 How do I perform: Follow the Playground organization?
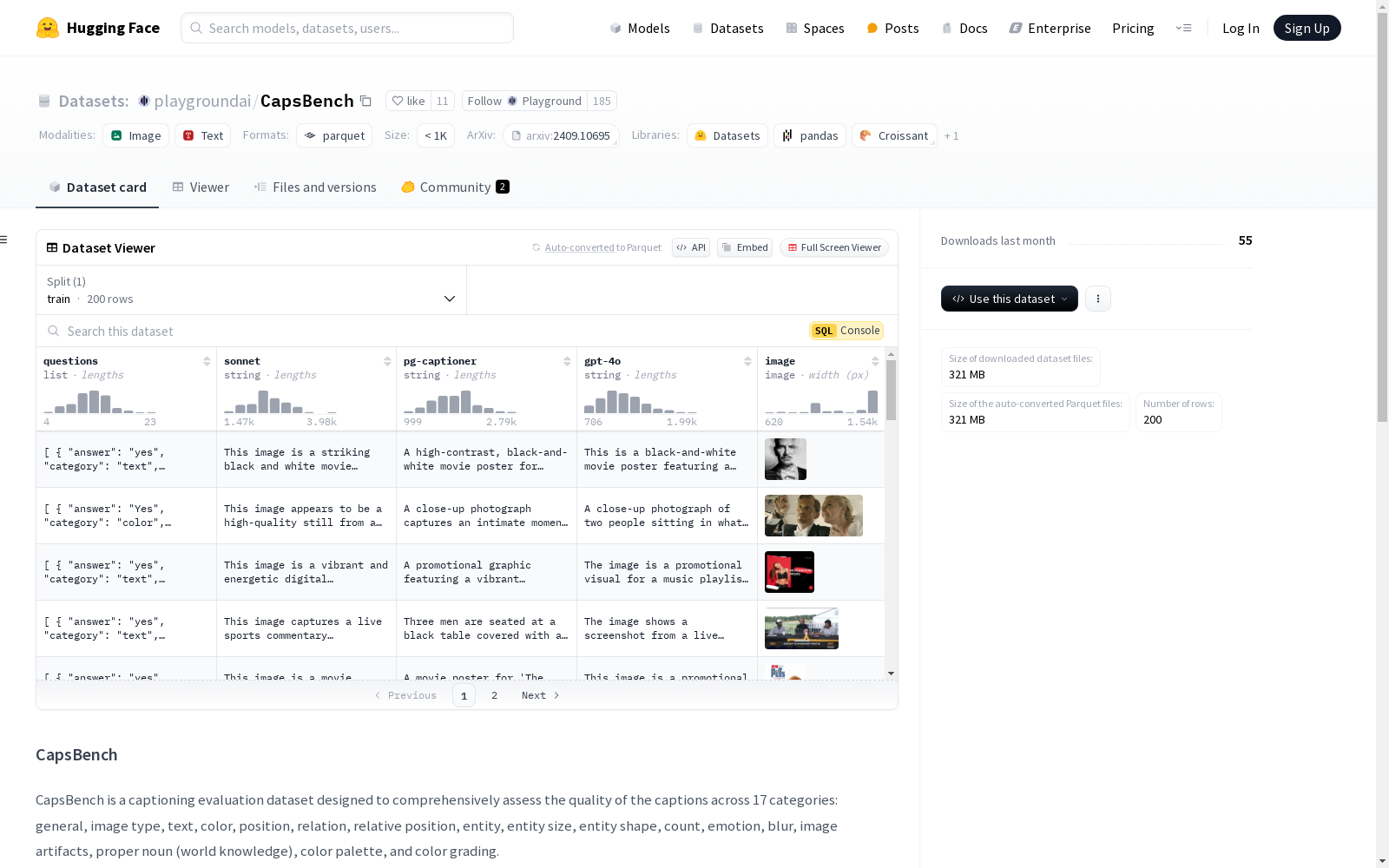pos(524,101)
